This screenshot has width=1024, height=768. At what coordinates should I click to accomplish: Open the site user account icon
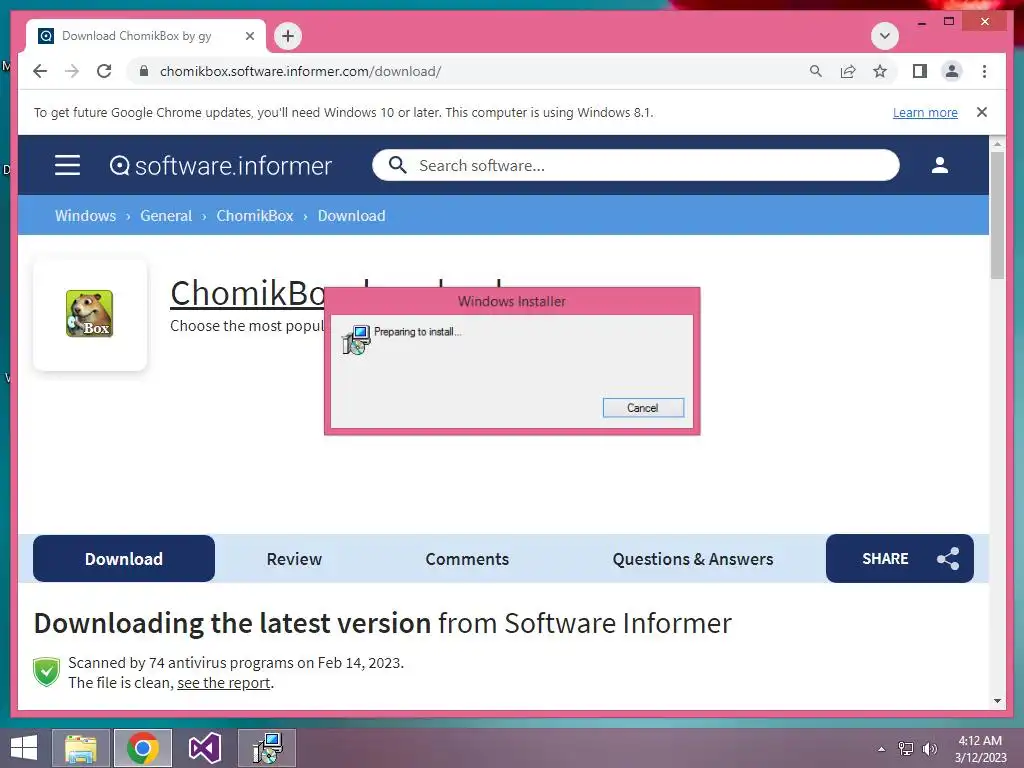940,165
